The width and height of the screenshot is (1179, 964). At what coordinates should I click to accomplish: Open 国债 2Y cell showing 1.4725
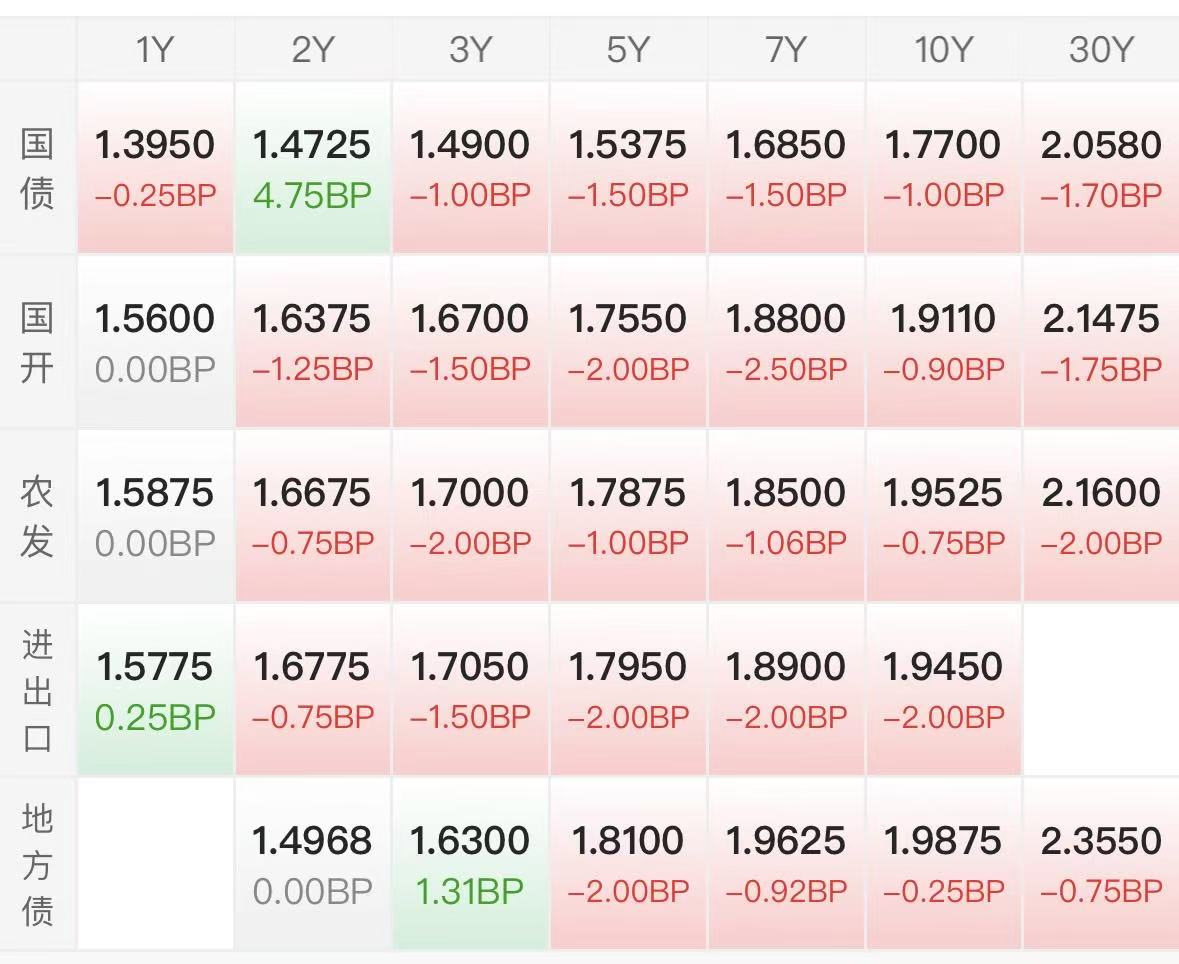(x=312, y=168)
